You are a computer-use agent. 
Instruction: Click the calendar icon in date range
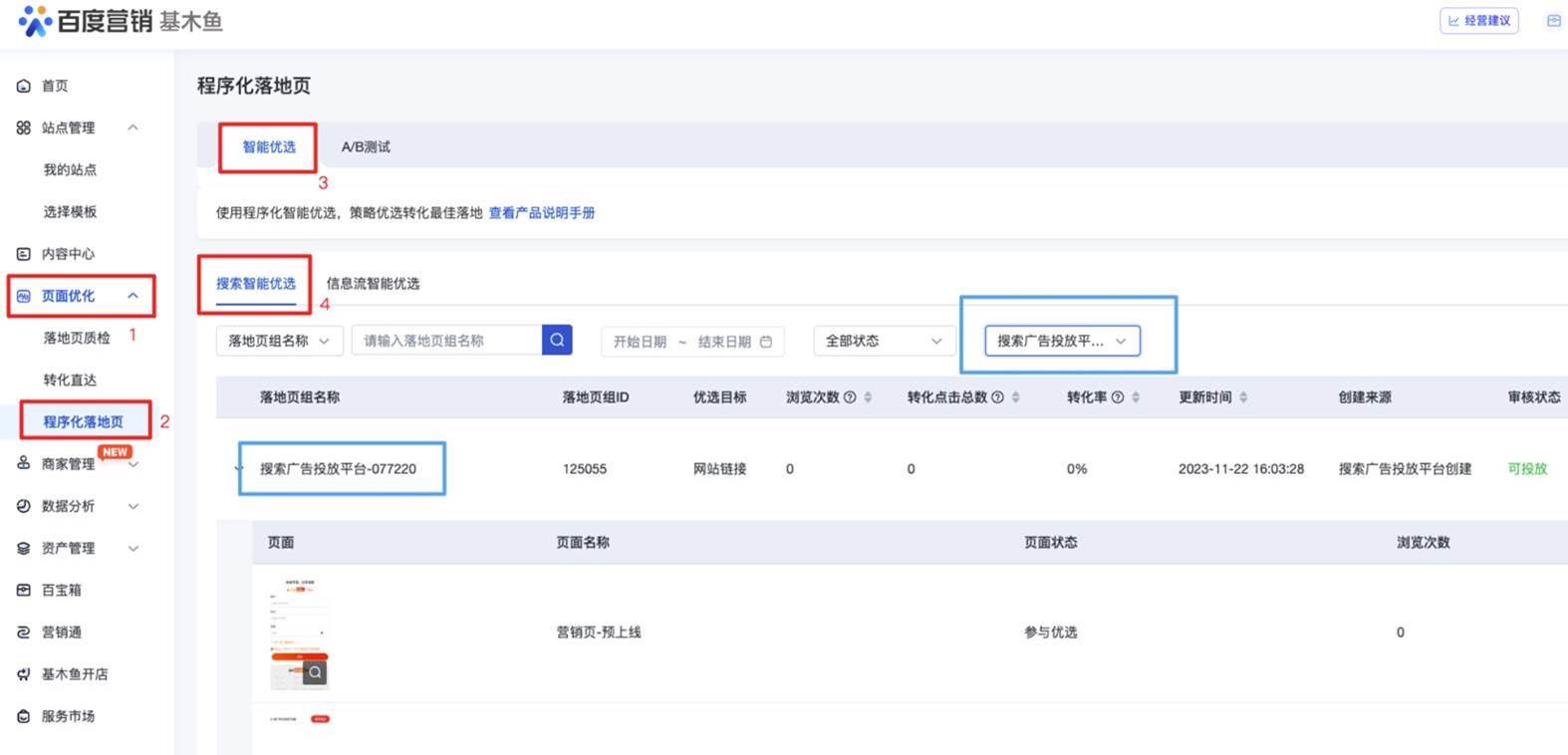click(x=766, y=342)
